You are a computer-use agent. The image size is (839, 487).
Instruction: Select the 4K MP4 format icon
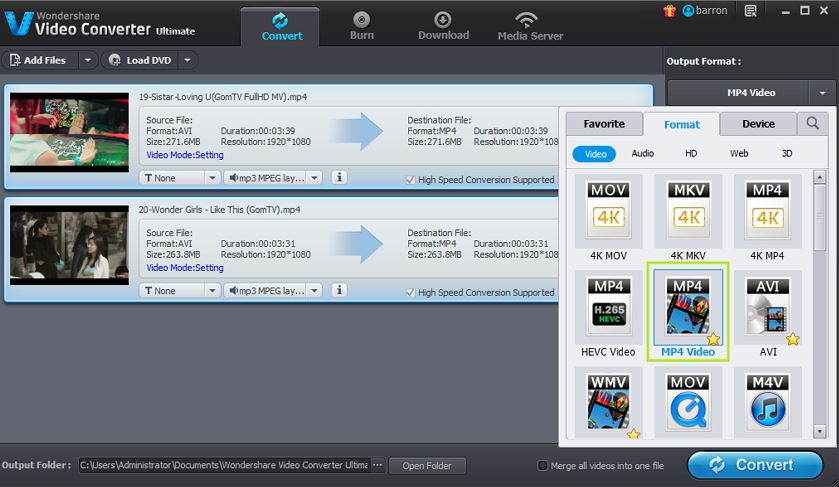pyautogui.click(x=767, y=210)
